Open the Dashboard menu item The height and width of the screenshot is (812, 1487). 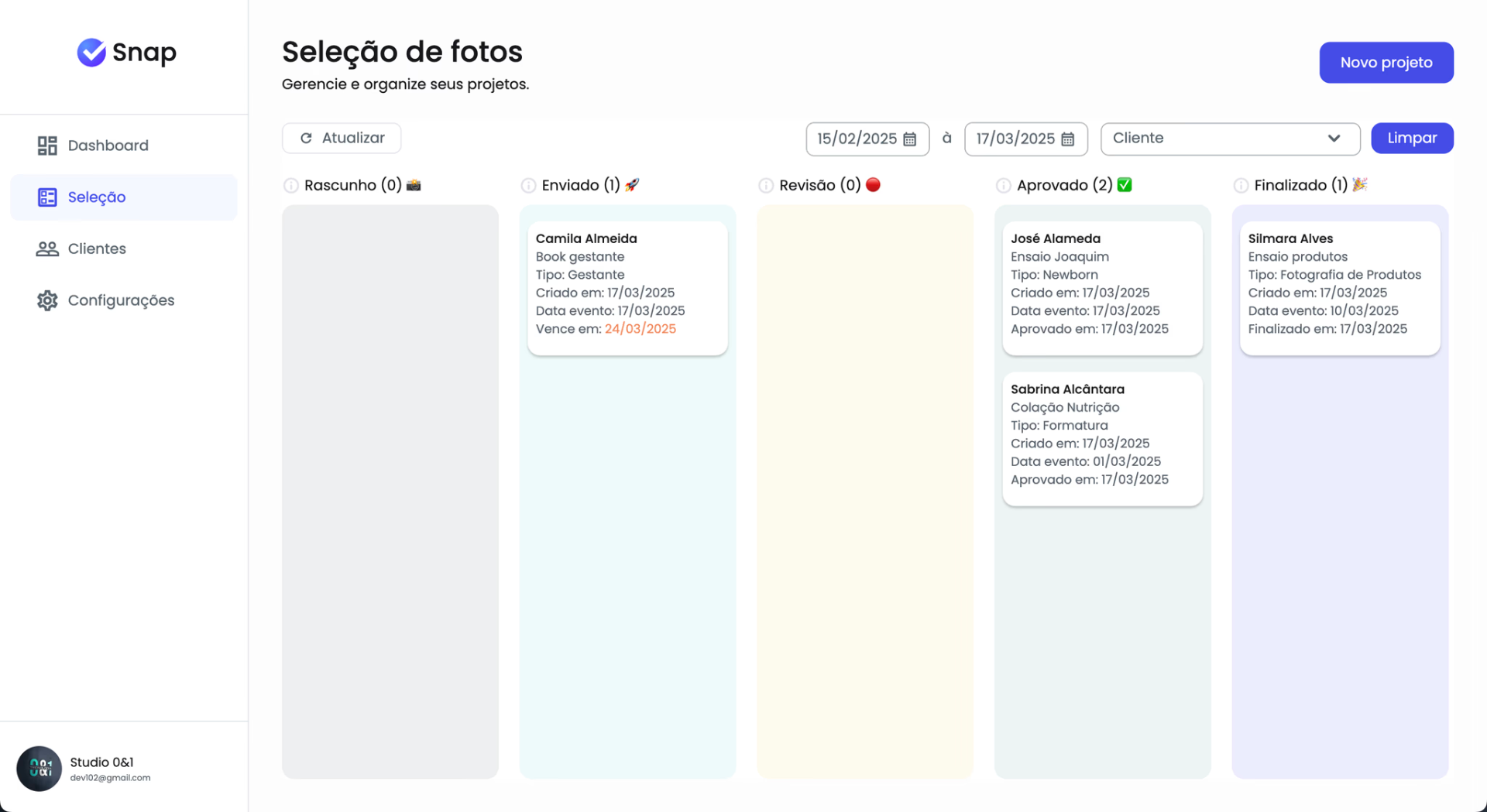pyautogui.click(x=124, y=146)
